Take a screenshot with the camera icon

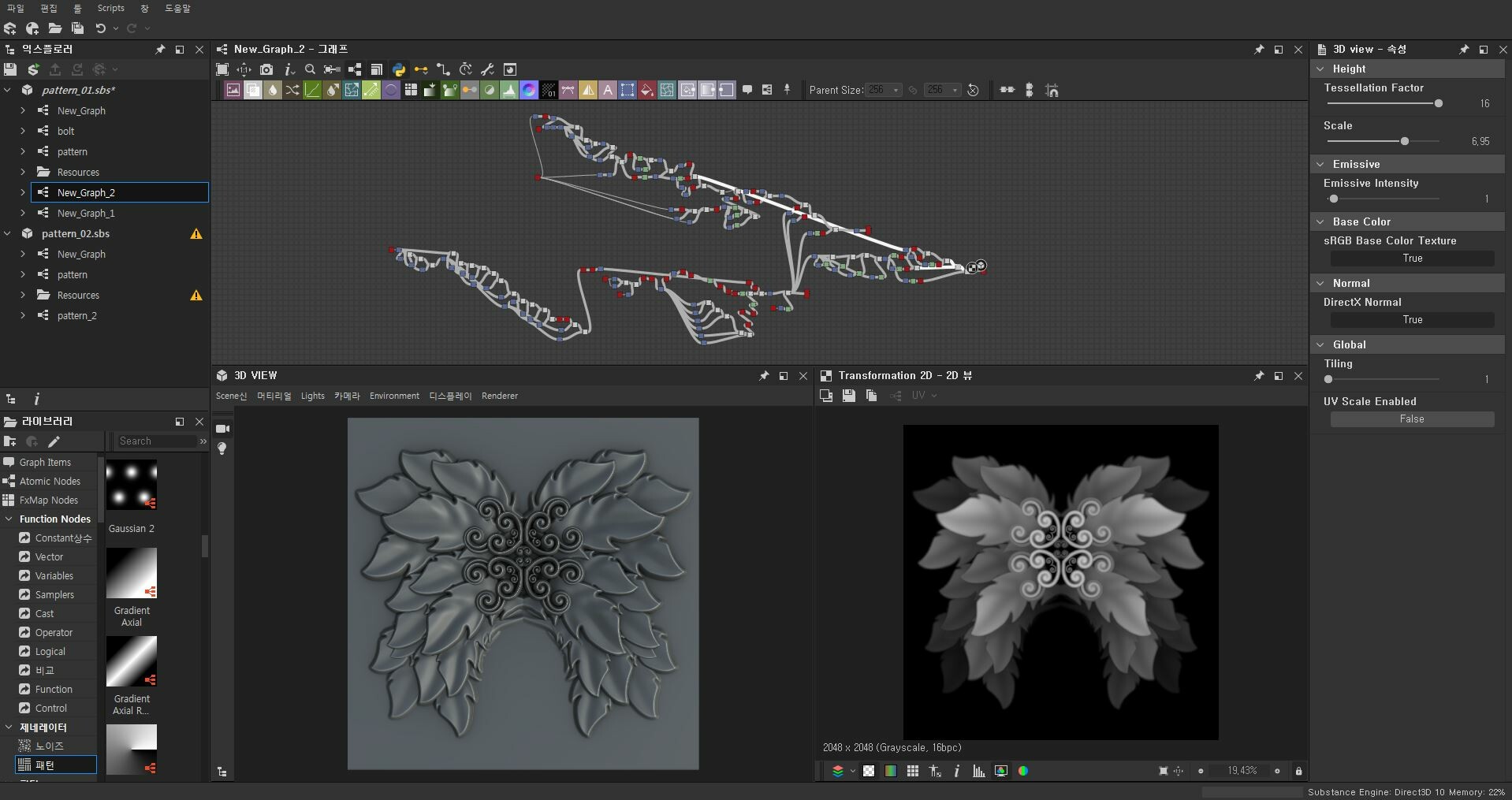point(267,69)
